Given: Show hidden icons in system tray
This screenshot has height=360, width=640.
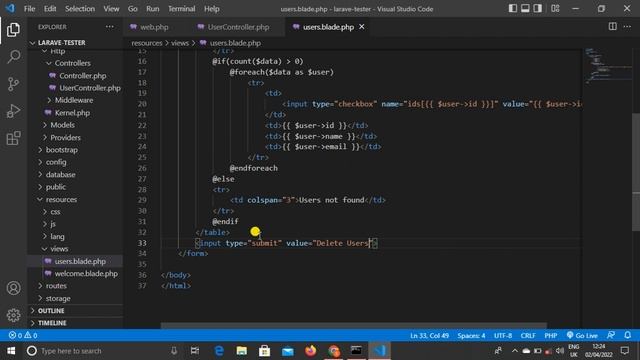Looking at the screenshot, I should coord(514,351).
